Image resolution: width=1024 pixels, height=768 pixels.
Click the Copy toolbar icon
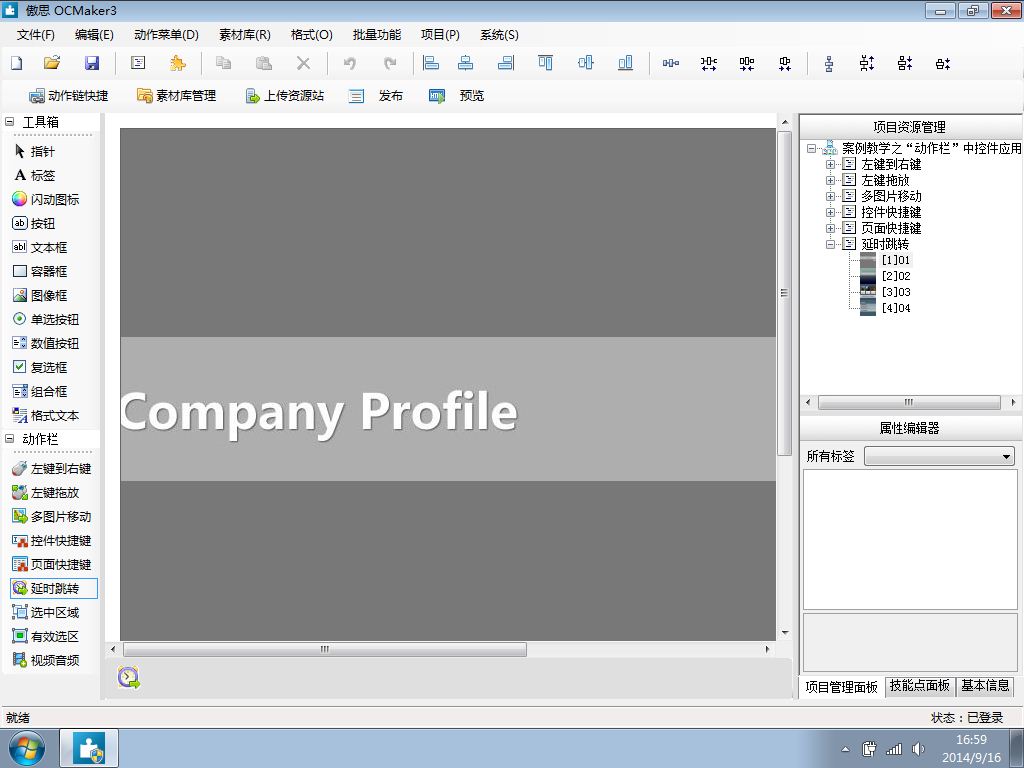coord(223,63)
